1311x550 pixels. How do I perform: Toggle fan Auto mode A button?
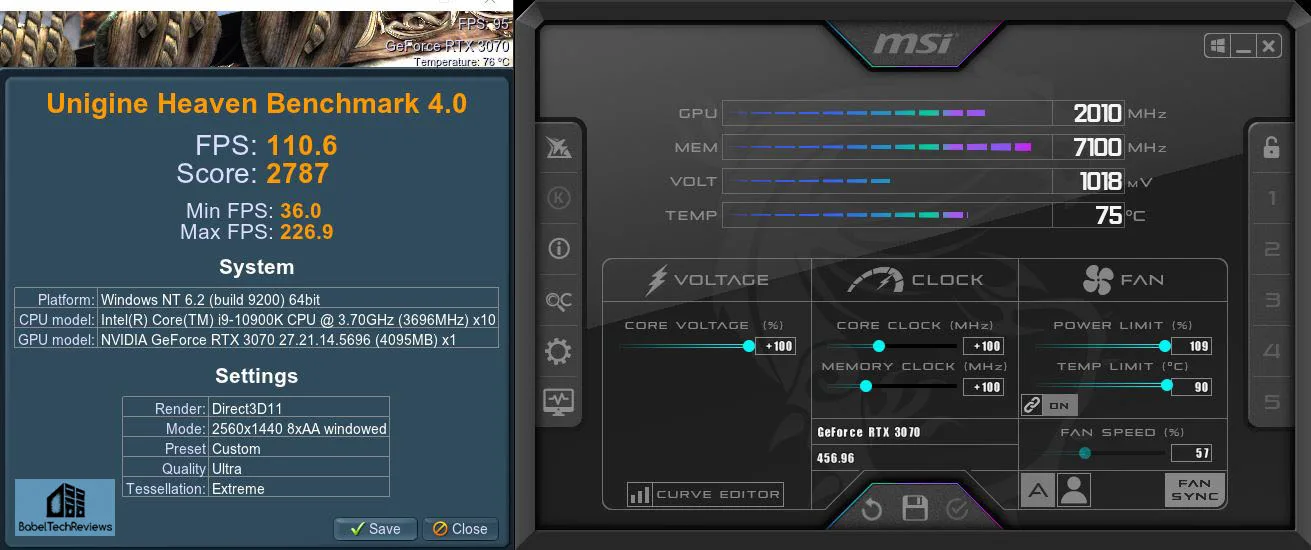coord(1038,490)
